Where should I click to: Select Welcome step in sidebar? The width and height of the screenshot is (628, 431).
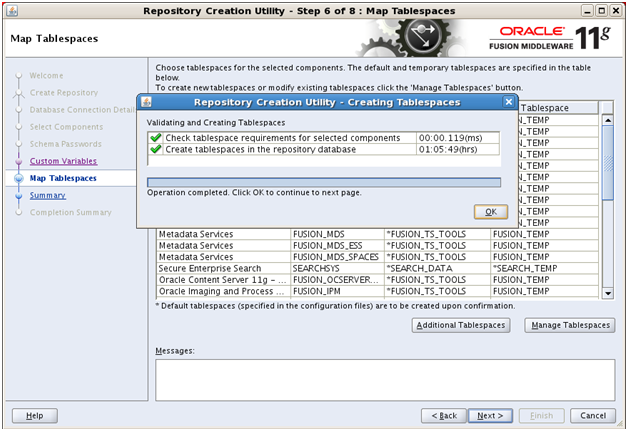point(46,76)
